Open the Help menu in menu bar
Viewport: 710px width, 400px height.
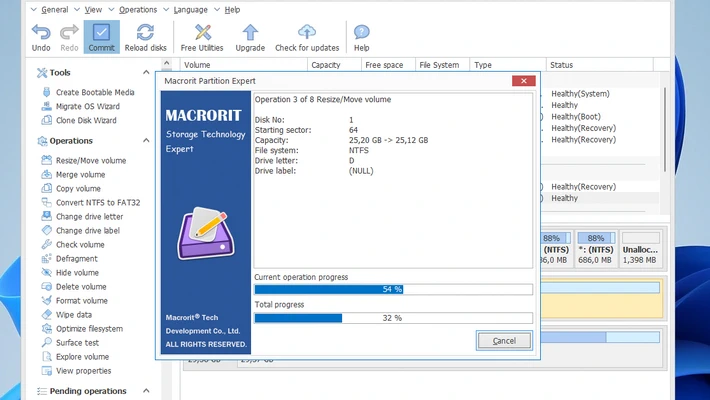[x=232, y=10]
